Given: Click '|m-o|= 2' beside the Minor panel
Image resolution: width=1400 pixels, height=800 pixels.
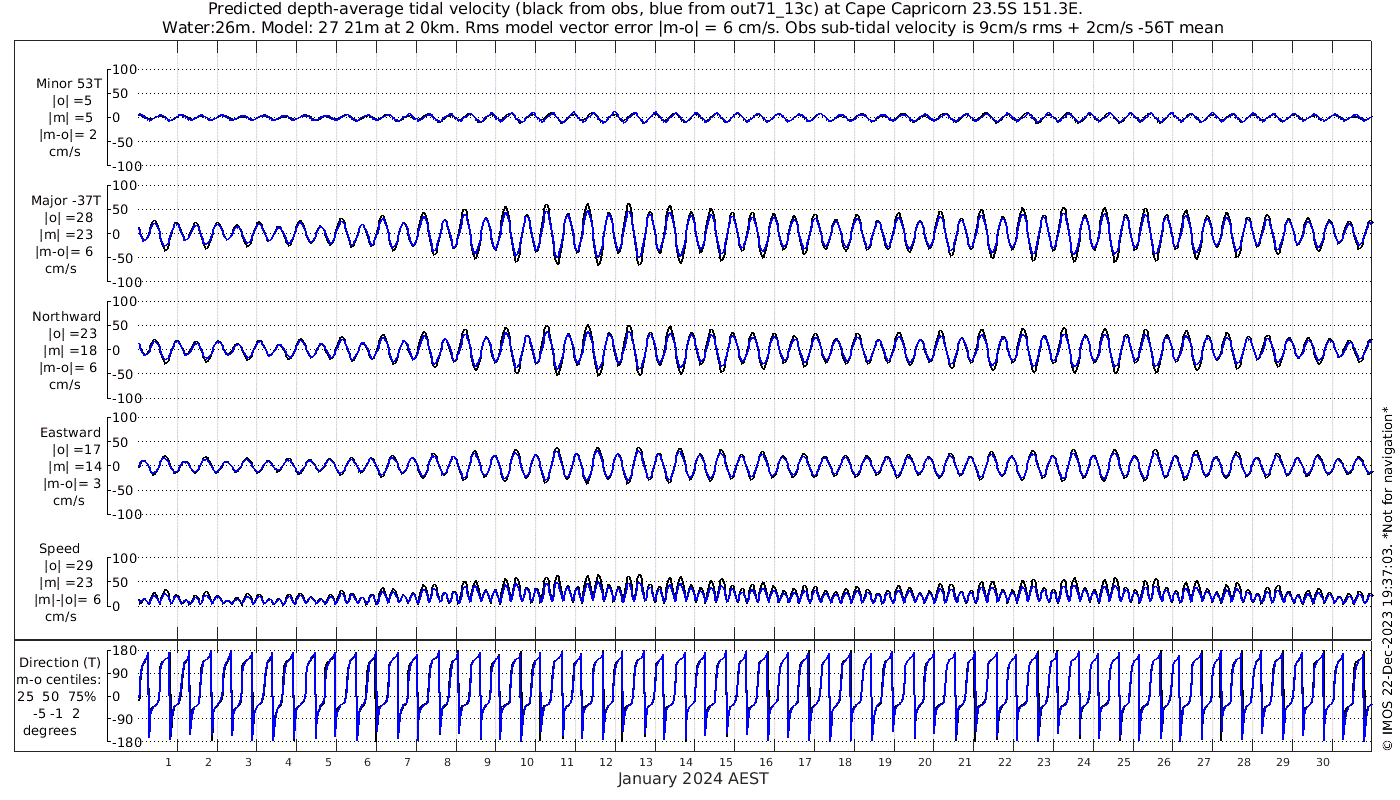Looking at the screenshot, I should coord(68,135).
